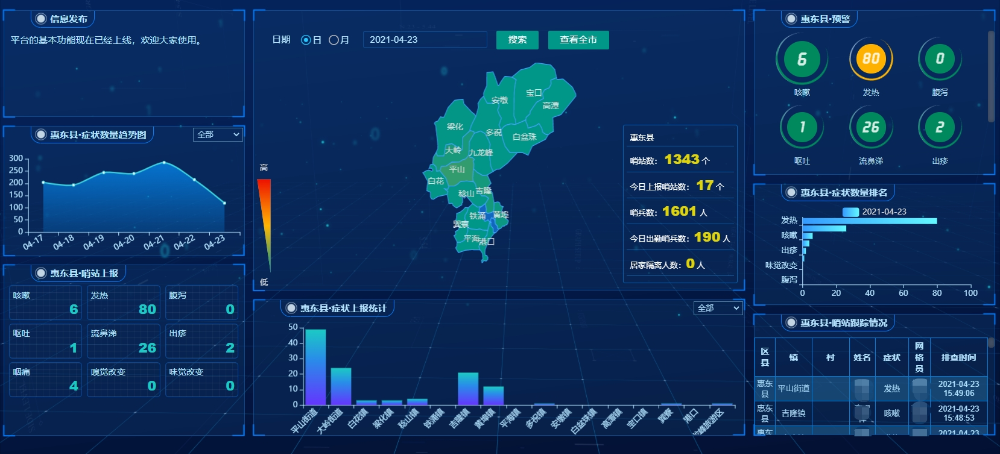1000x454 pixels.
Task: Click the 查看全市 button
Action: coord(578,40)
